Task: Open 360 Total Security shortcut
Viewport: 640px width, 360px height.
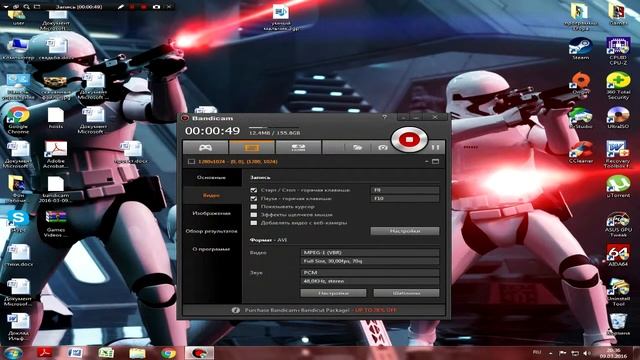Action: [x=618, y=86]
